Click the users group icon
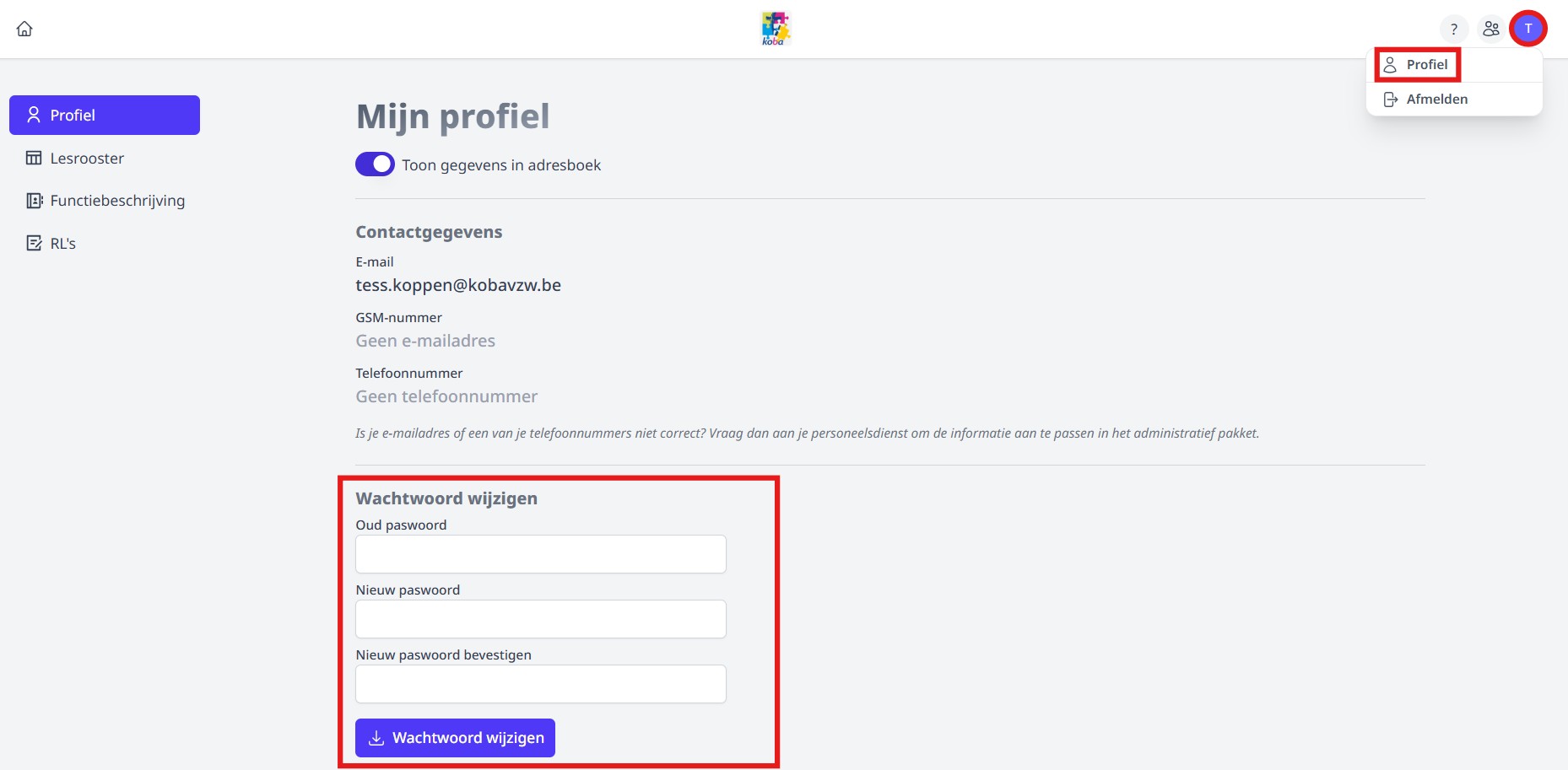 1491,29
